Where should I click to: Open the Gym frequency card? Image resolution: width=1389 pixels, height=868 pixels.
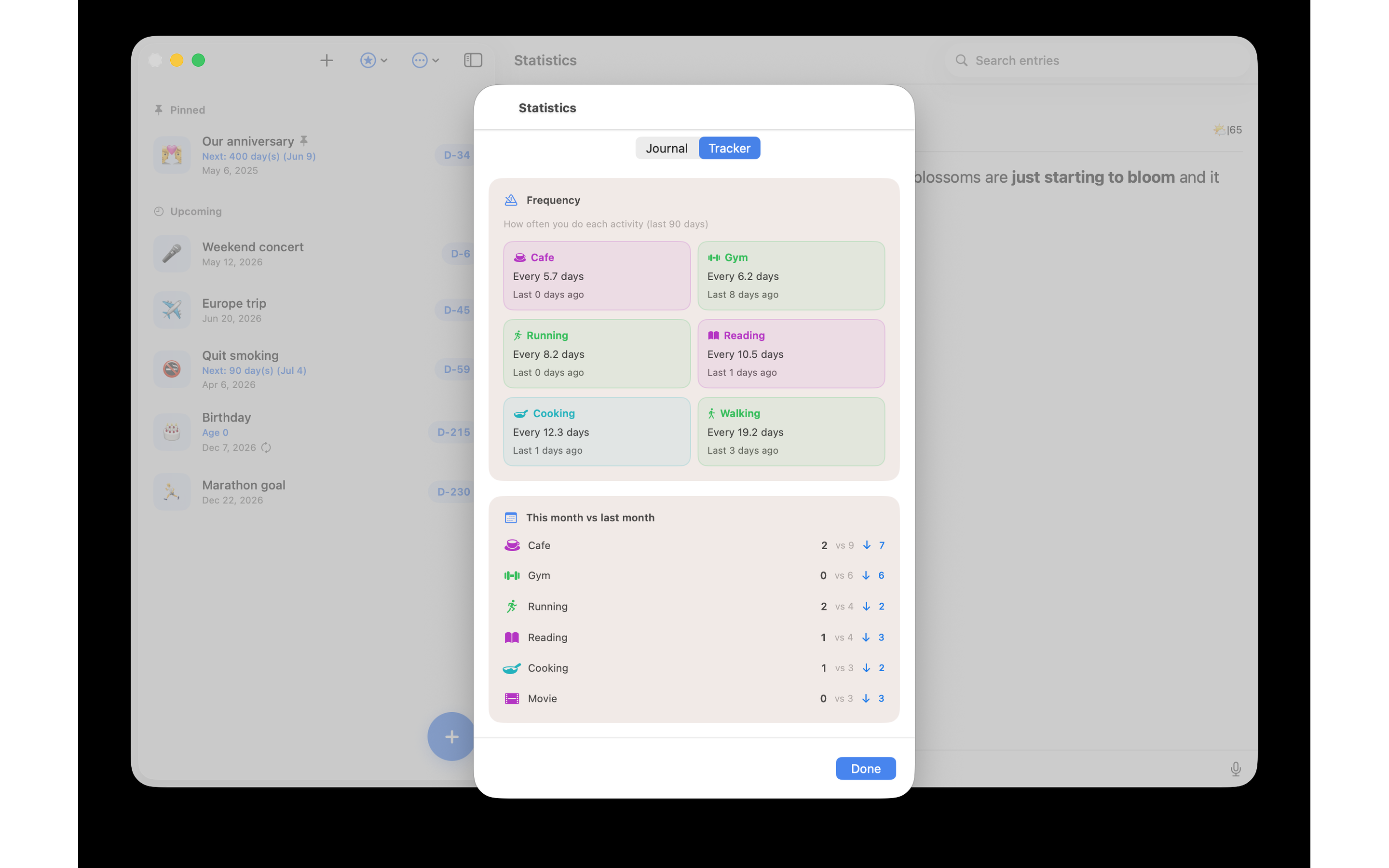[791, 275]
